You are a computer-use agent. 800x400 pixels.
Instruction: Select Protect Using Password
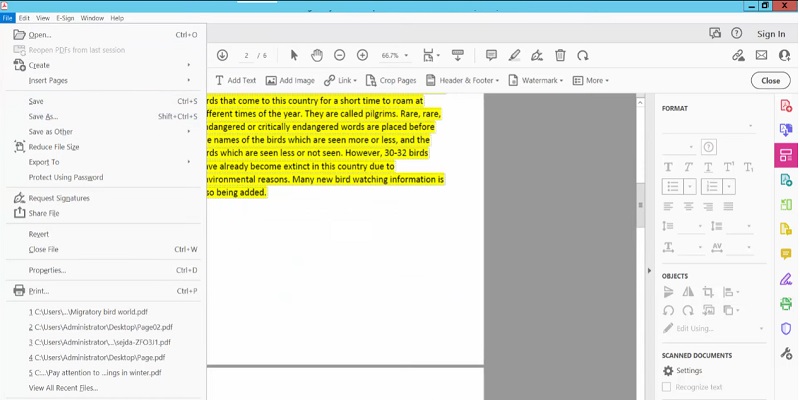(x=105, y=178)
